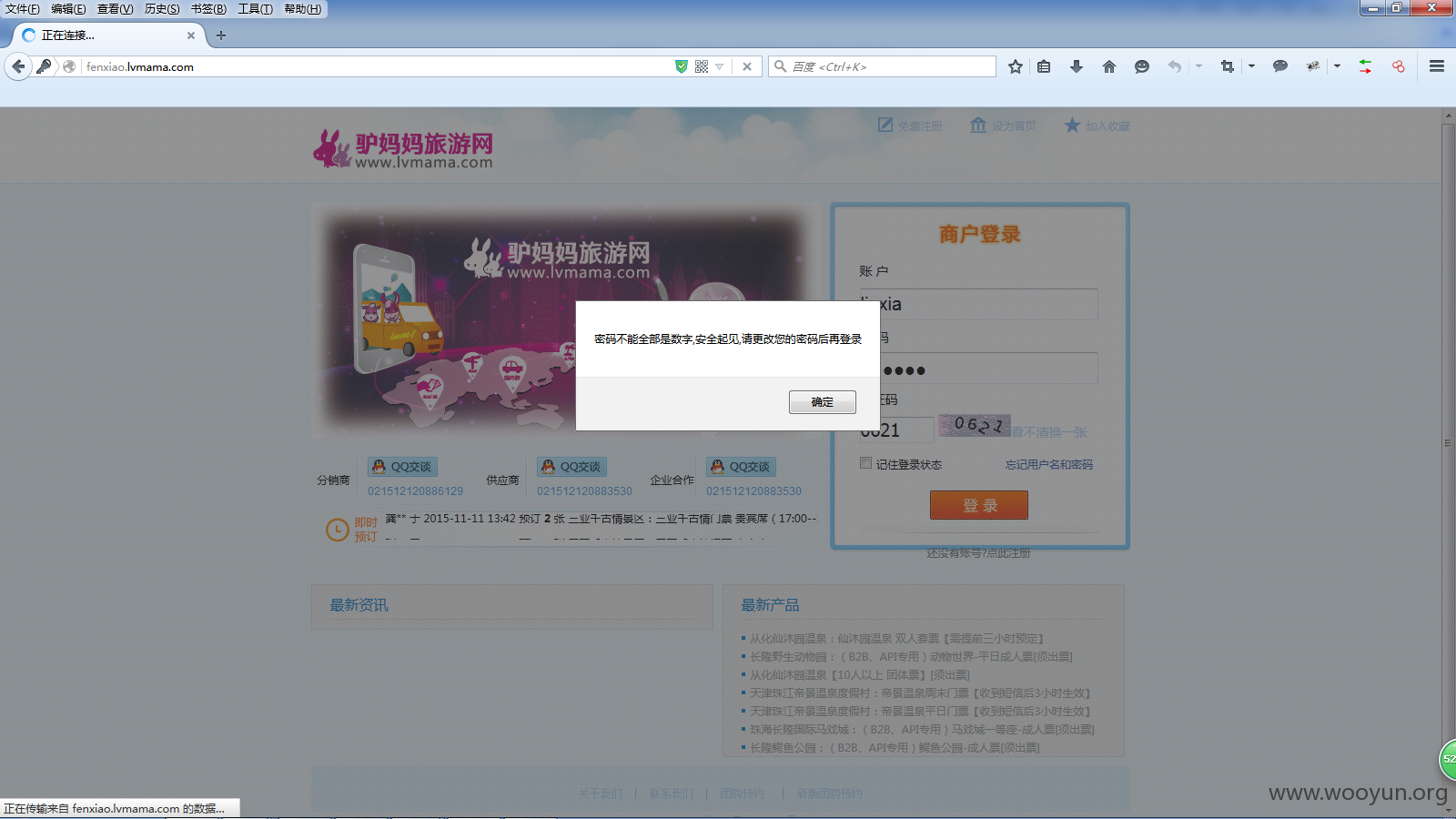
Task: Click 还没有账号?点此注册 link
Action: click(978, 553)
